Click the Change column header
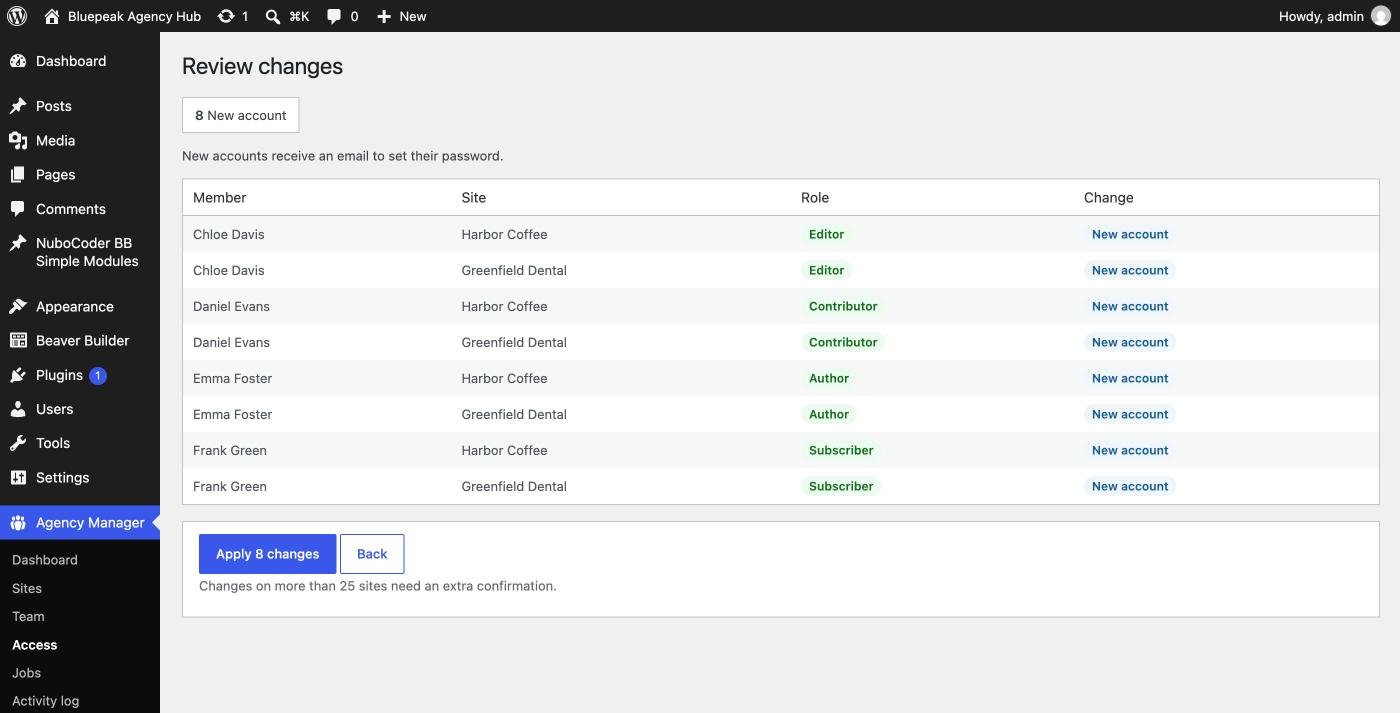The height and width of the screenshot is (713, 1400). pos(1108,198)
